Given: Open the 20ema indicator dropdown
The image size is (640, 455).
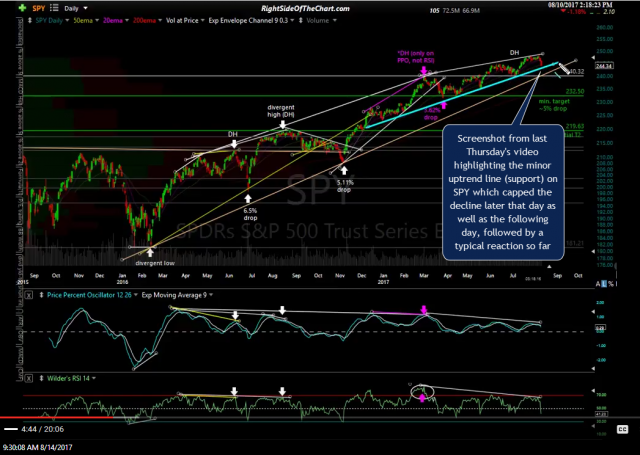Looking at the screenshot, I should [127, 20].
